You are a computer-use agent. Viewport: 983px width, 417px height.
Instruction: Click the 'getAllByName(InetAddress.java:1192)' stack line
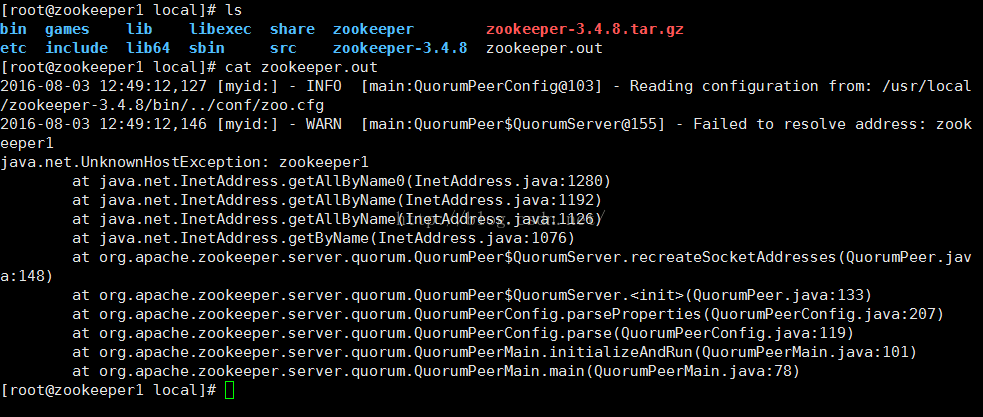(x=337, y=200)
